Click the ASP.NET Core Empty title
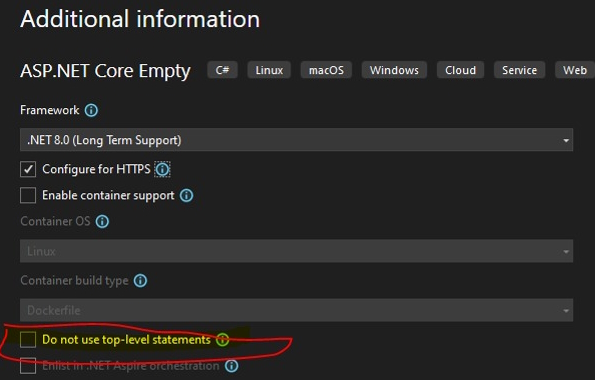The width and height of the screenshot is (595, 380). (105, 71)
